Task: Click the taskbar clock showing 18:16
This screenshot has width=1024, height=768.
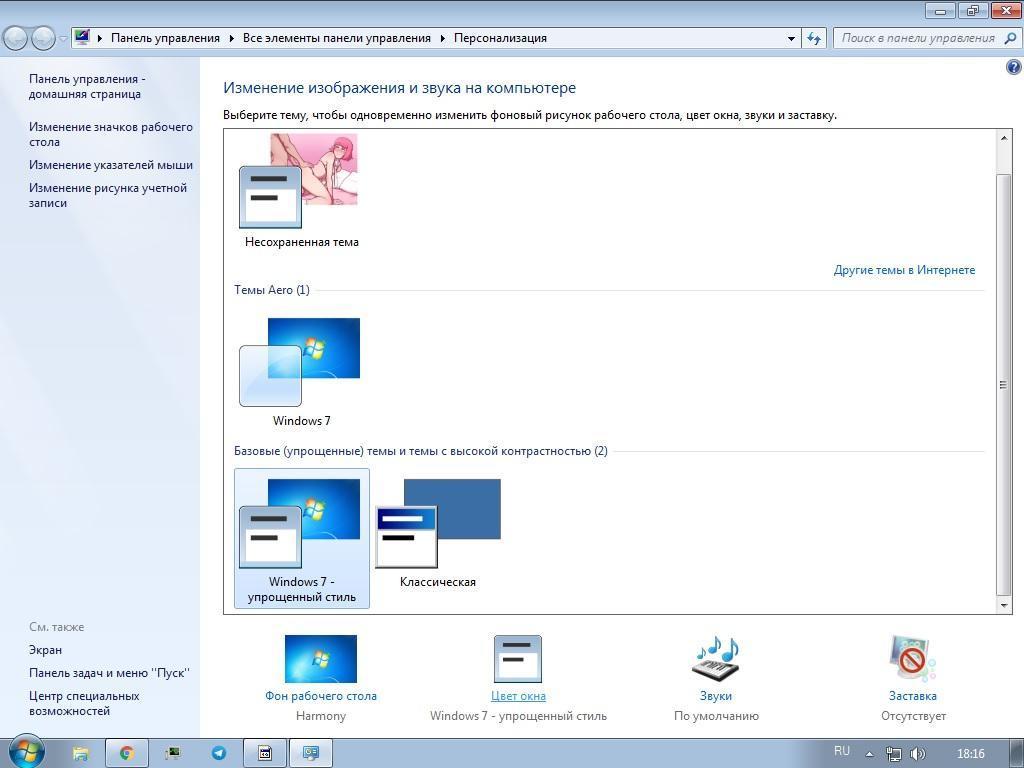Action: [970, 754]
